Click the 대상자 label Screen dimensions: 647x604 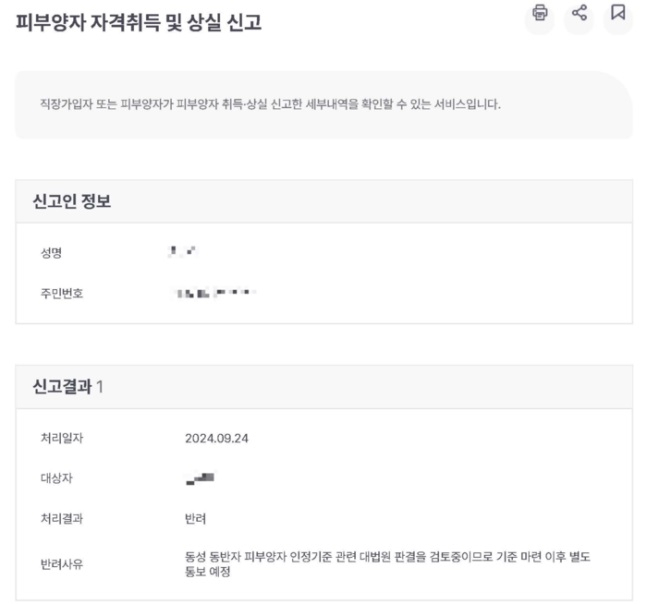click(57, 478)
